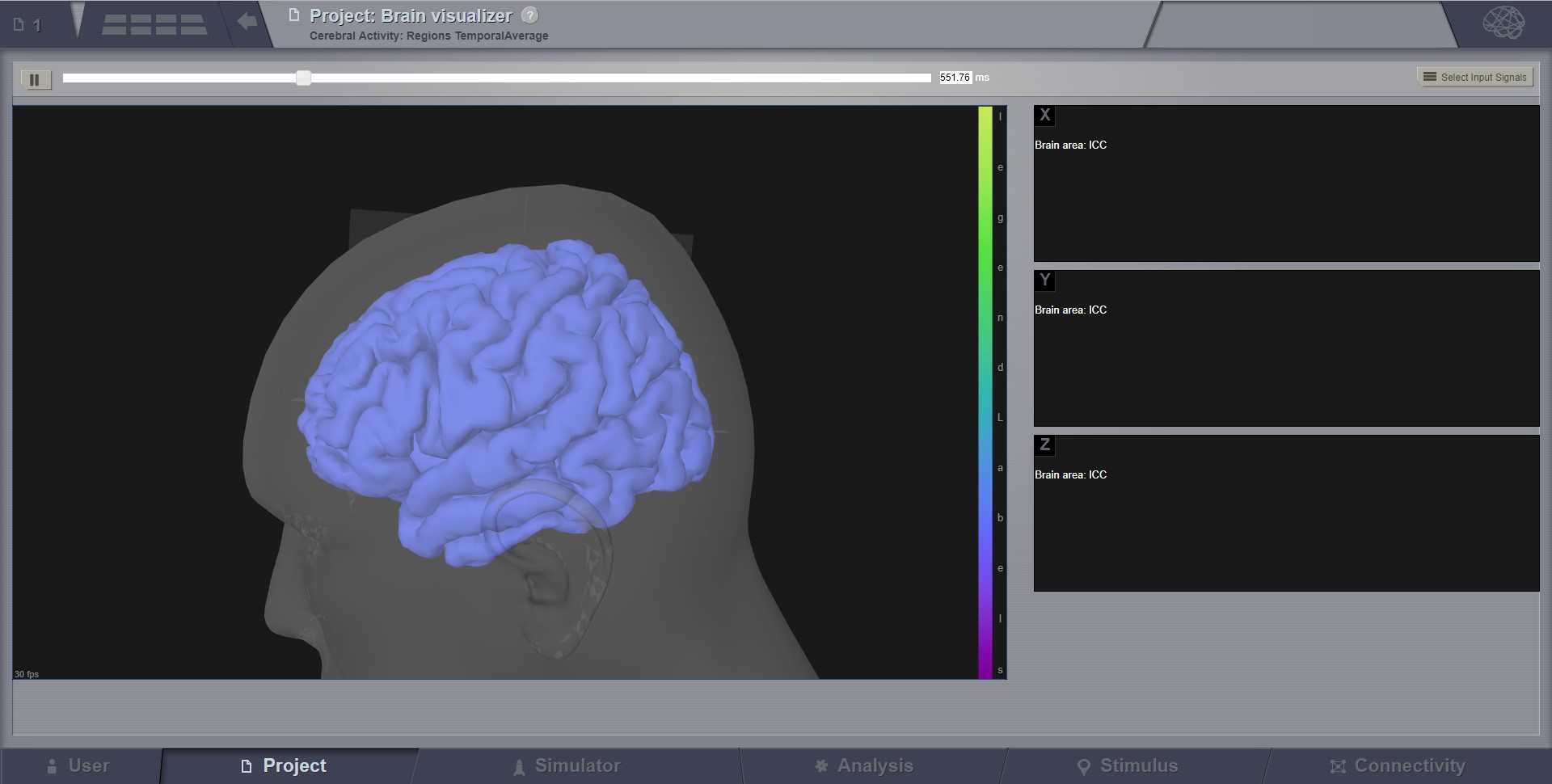Click the color legend bar
This screenshot has height=784, width=1552.
[985, 392]
